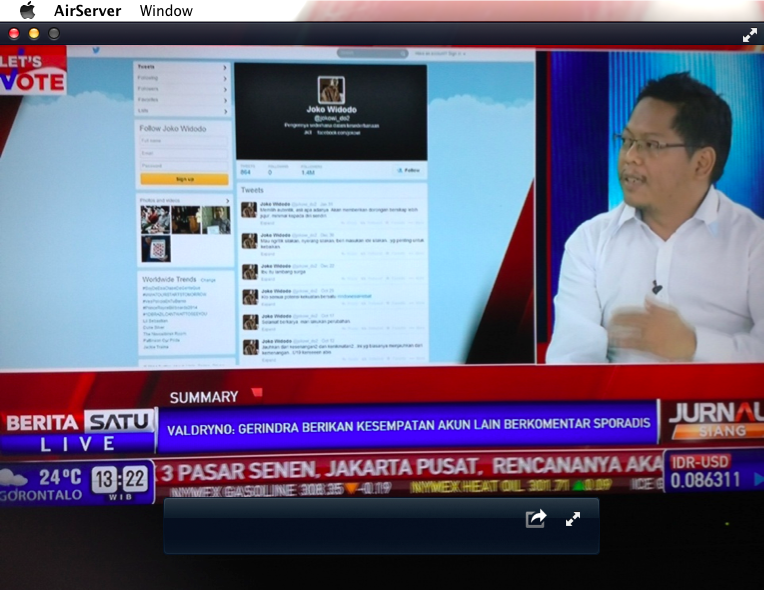The height and width of the screenshot is (590, 764).
Task: Click the SUMMARY label above the headline
Action: coord(204,397)
